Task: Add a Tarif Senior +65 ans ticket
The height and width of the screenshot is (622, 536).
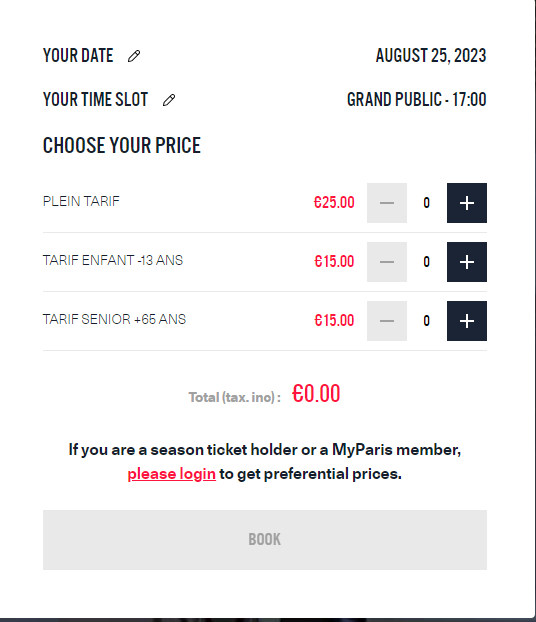Action: [467, 321]
